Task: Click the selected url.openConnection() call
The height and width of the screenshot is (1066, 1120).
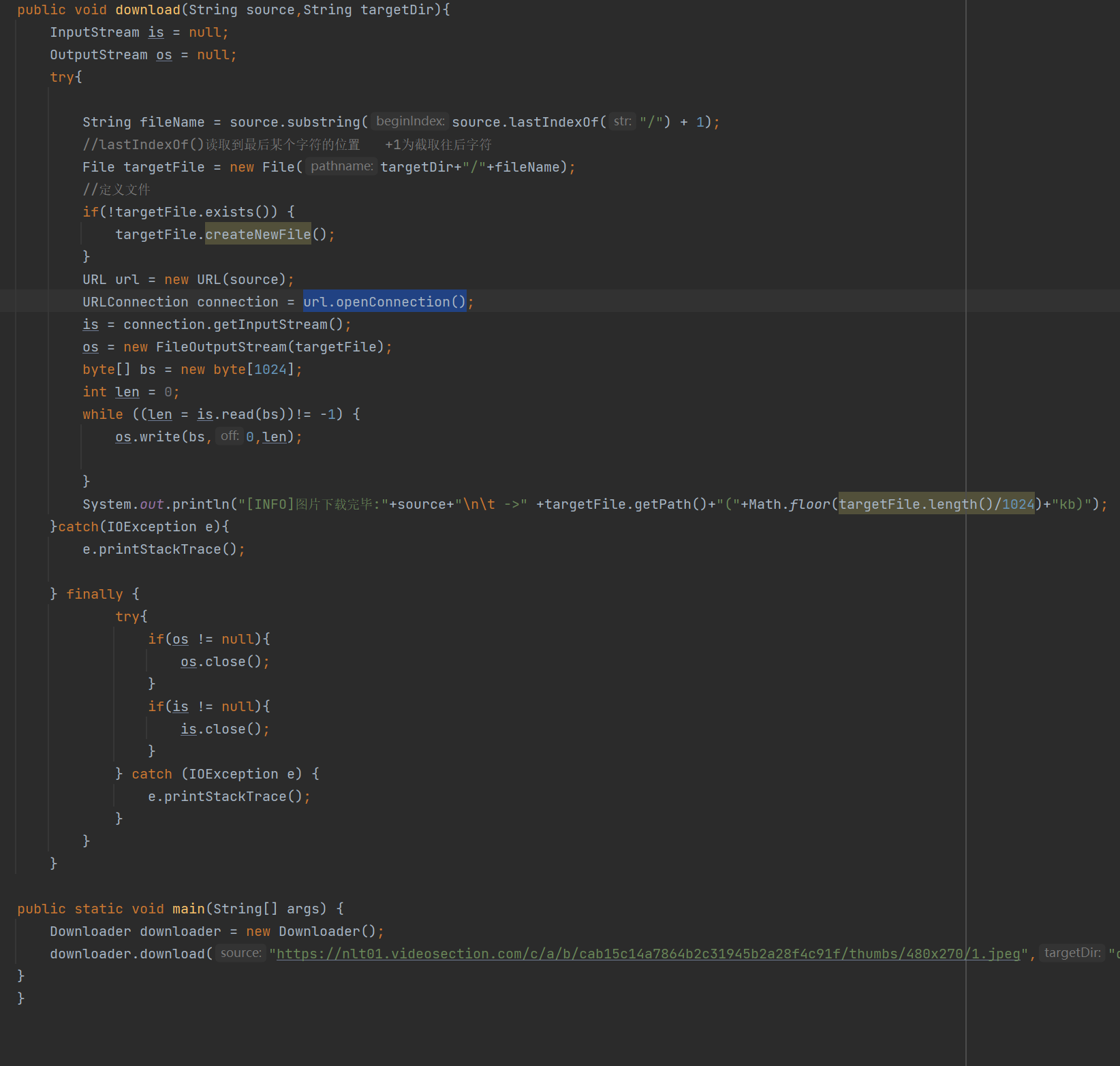Action: coord(384,302)
